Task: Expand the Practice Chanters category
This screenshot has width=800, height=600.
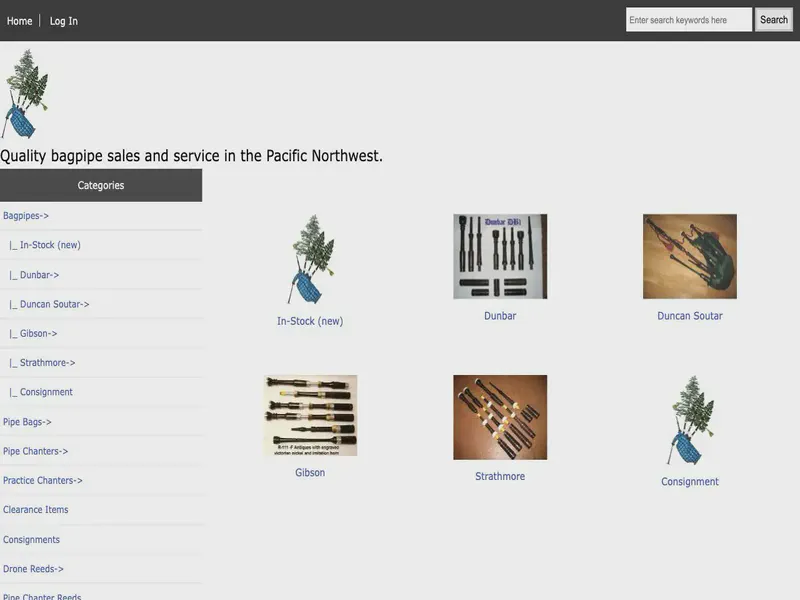Action: [42, 480]
